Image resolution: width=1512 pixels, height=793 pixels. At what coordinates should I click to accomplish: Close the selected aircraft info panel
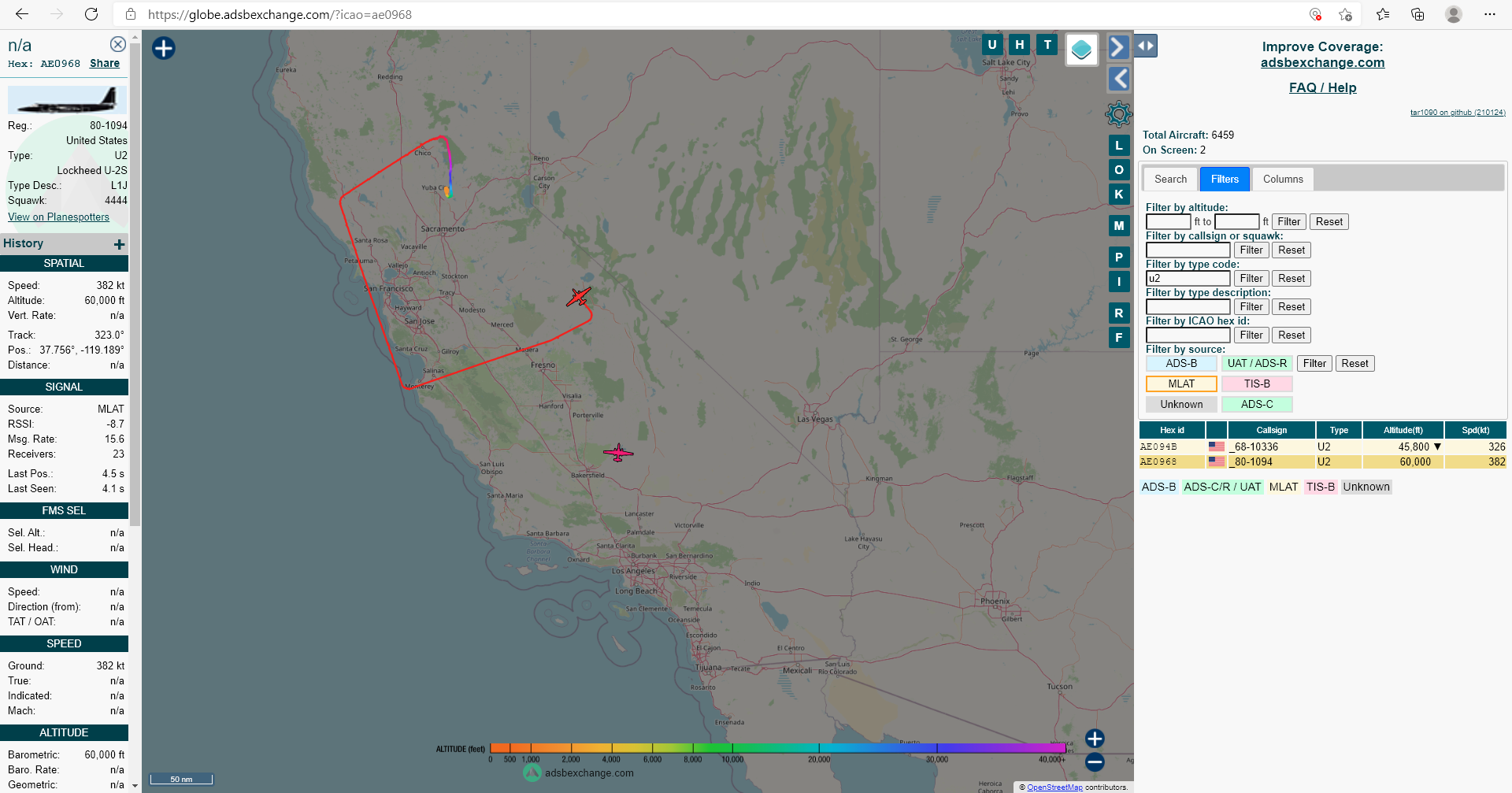click(117, 44)
